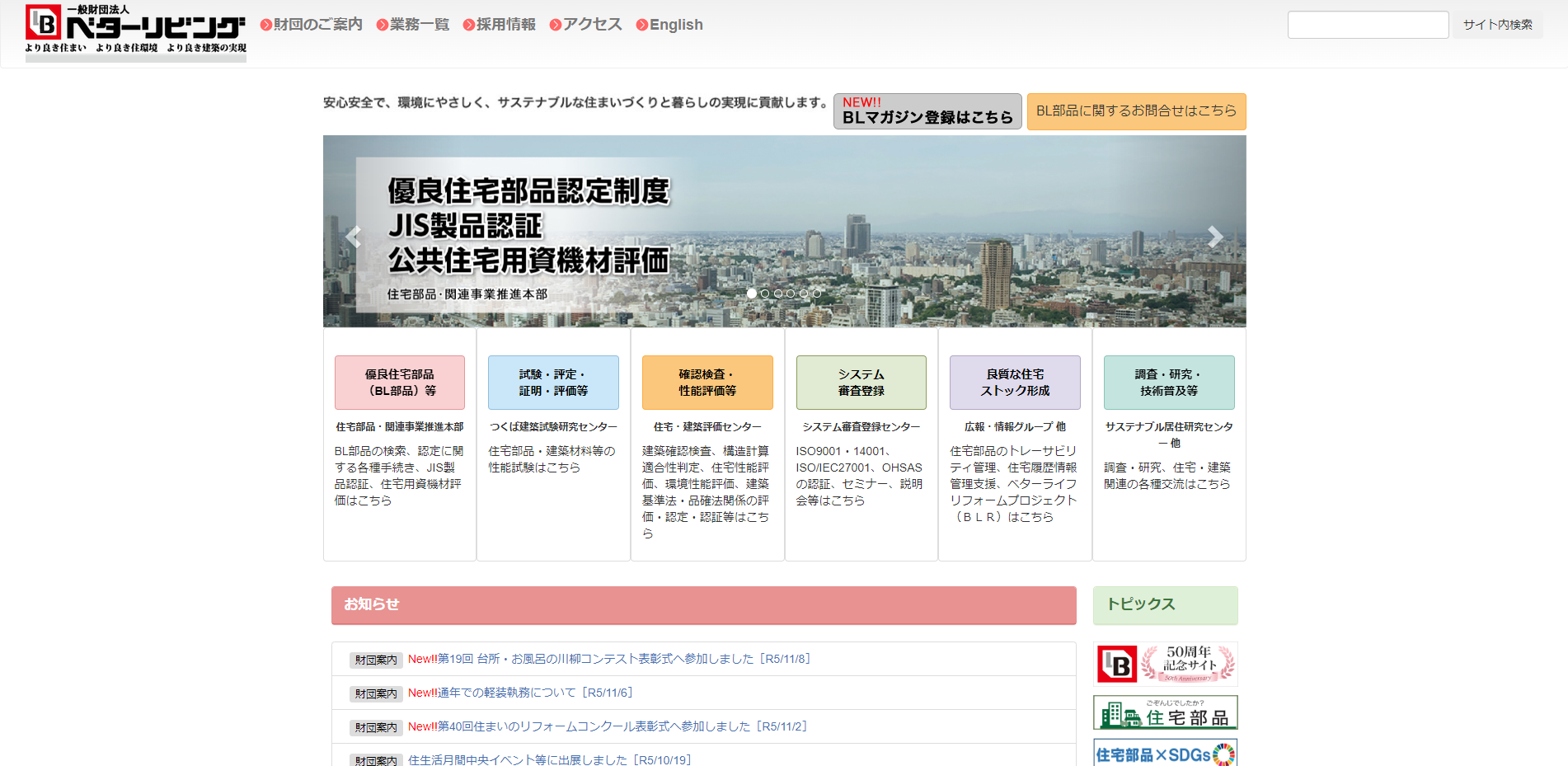Viewport: 1568px width, 766px height.
Task: Select the last carousel dot
Action: [818, 293]
